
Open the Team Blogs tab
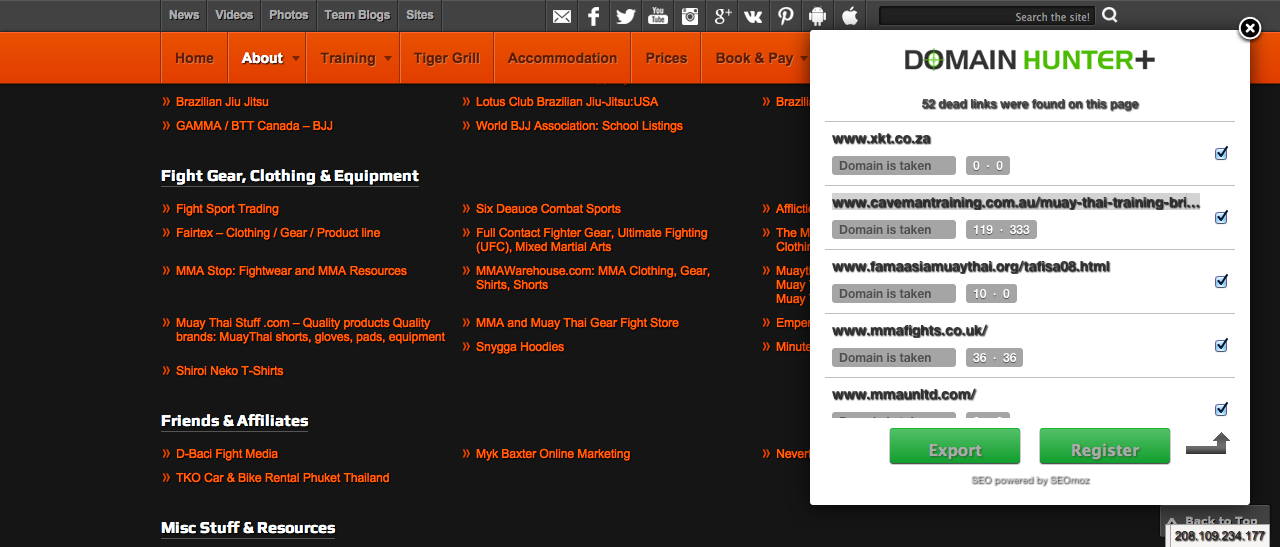(357, 15)
